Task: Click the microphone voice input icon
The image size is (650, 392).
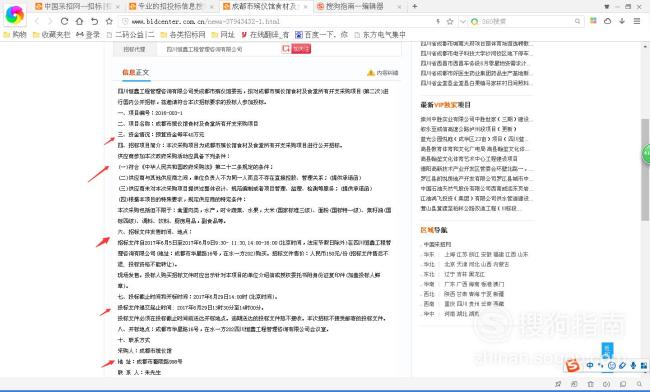Action: pyautogui.click(x=633, y=365)
